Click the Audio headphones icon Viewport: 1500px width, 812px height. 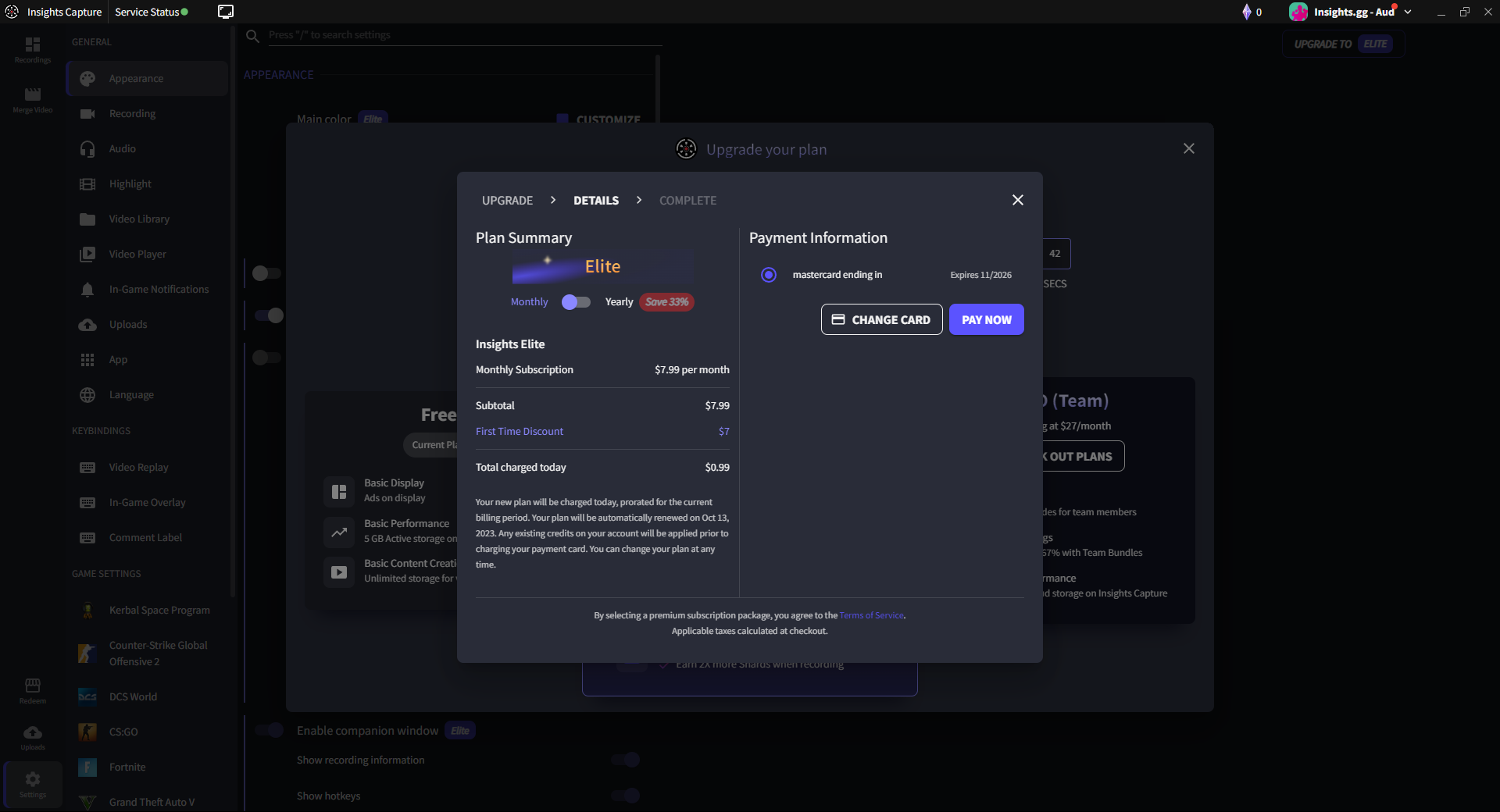click(87, 149)
